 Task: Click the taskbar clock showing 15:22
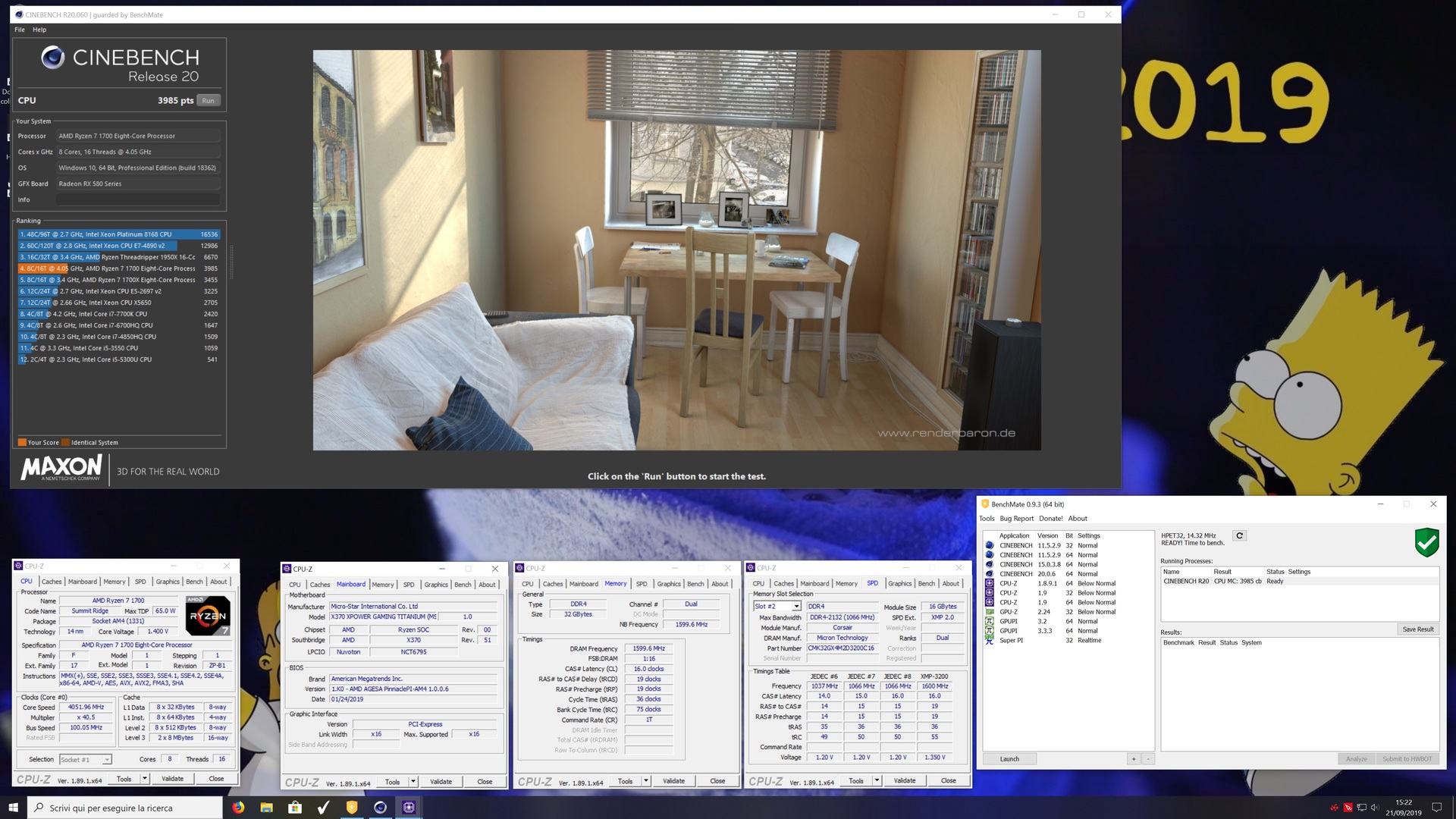click(x=1404, y=808)
